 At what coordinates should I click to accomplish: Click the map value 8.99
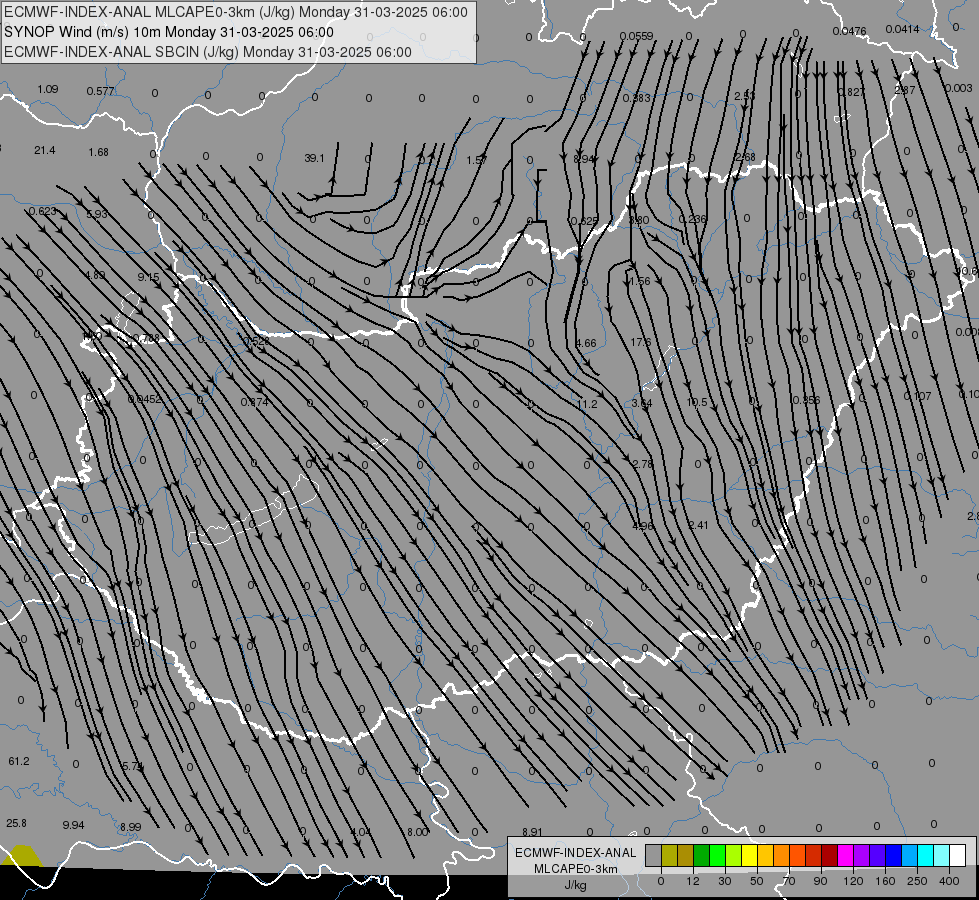pos(130,827)
